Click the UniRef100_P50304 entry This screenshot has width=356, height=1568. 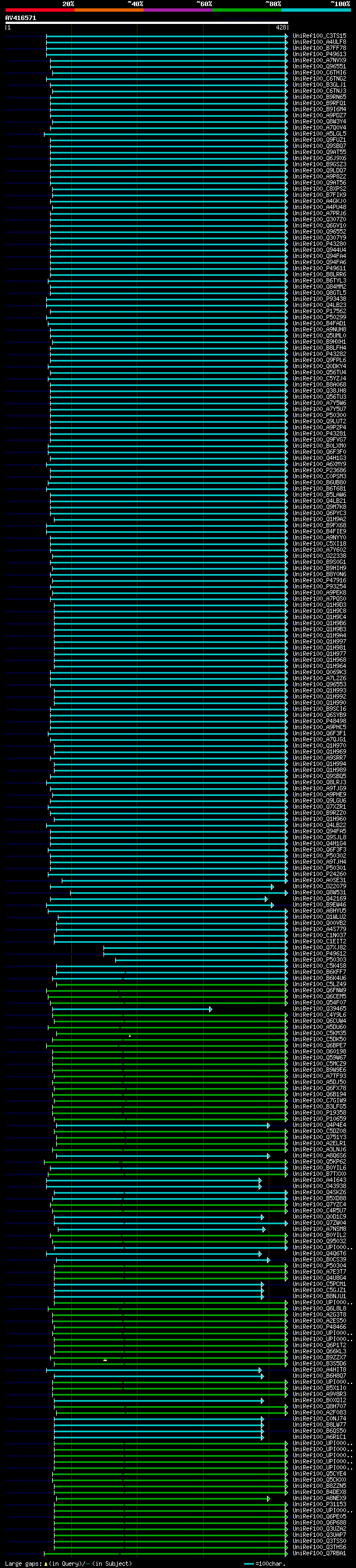click(x=319, y=1265)
